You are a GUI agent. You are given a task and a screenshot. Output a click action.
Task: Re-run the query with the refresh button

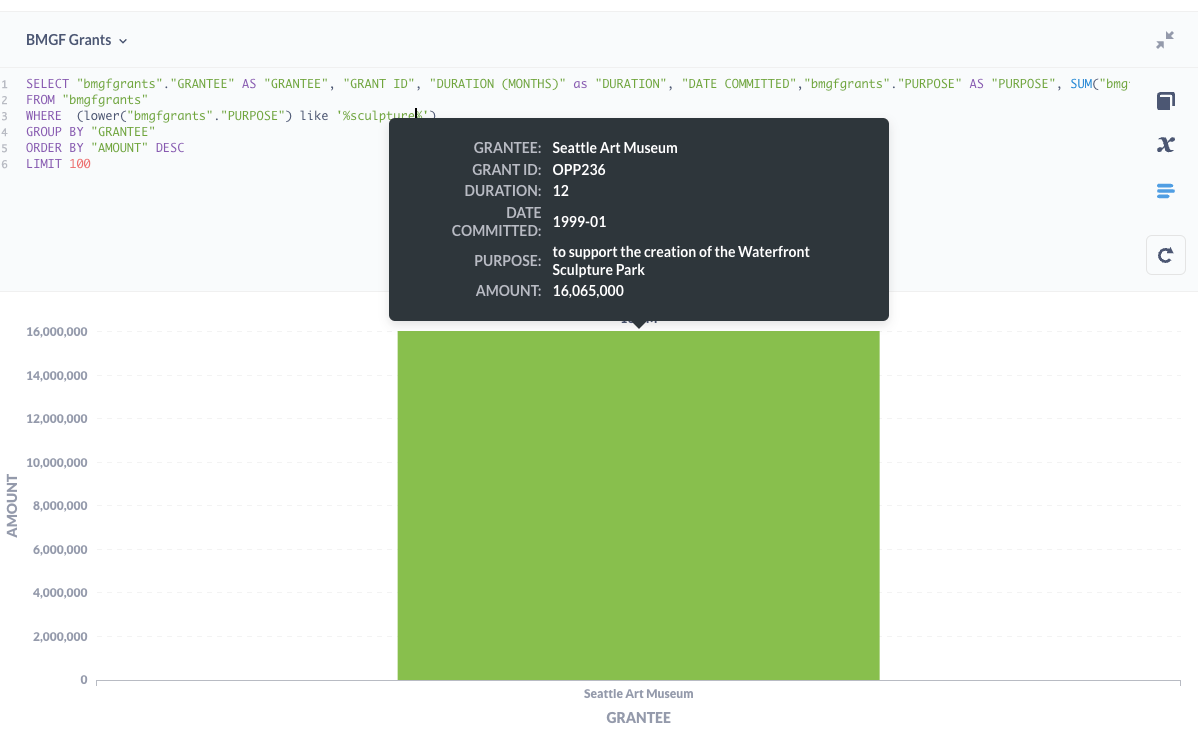click(1165, 255)
